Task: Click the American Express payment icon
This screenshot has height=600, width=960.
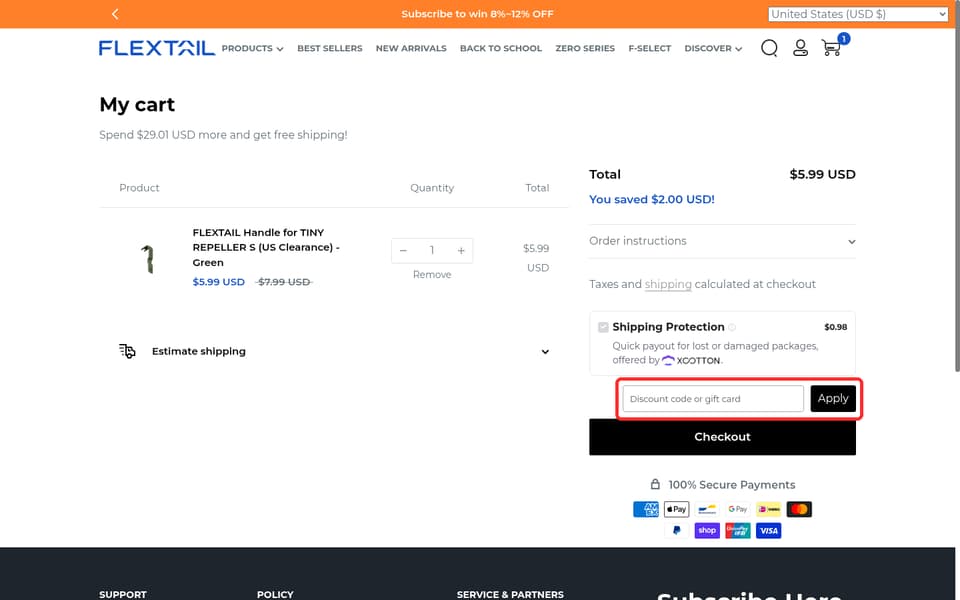Action: [x=646, y=509]
